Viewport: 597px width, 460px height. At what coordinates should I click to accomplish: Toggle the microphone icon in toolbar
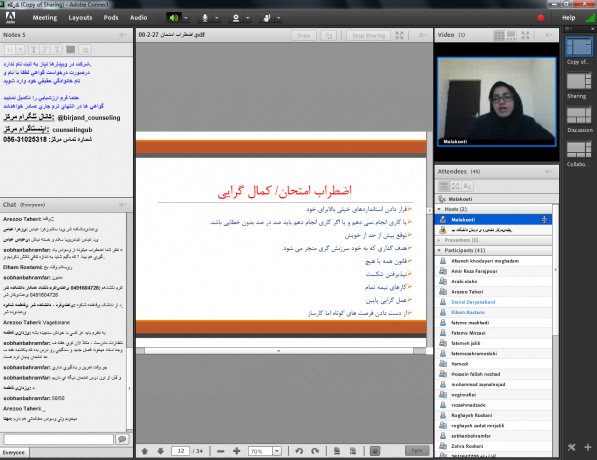click(205, 18)
